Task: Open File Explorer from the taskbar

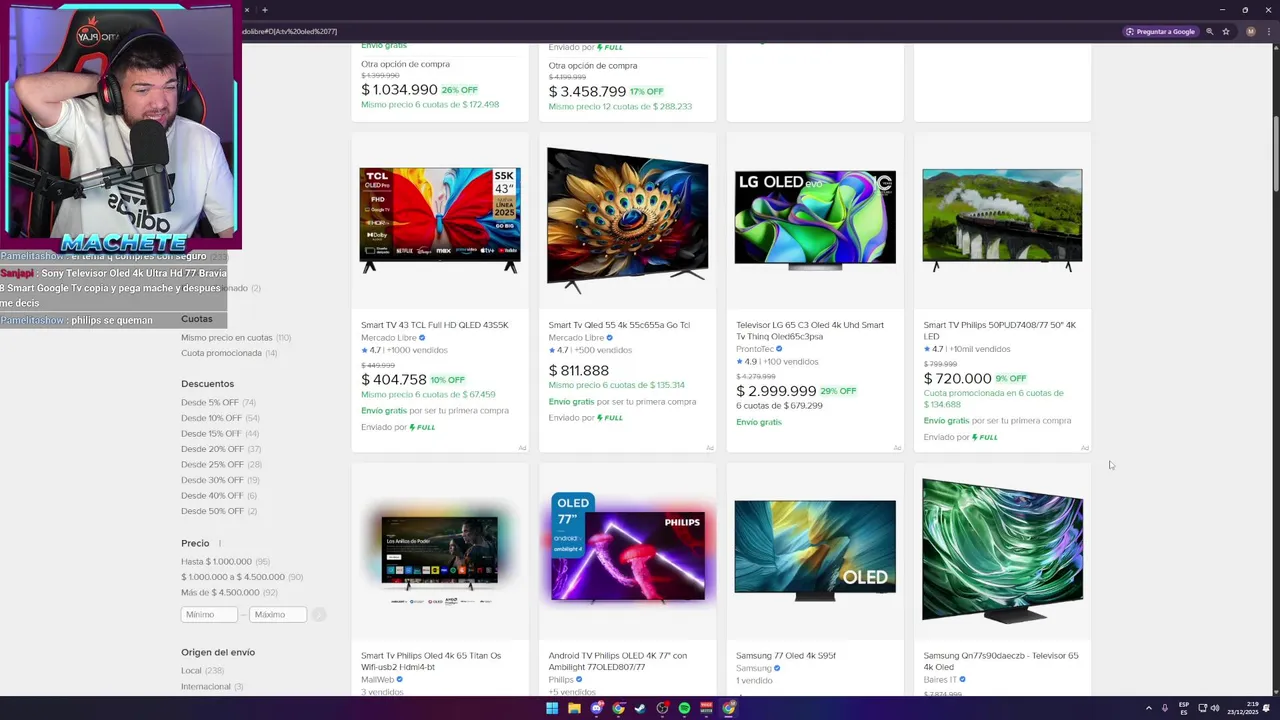Action: tap(574, 708)
